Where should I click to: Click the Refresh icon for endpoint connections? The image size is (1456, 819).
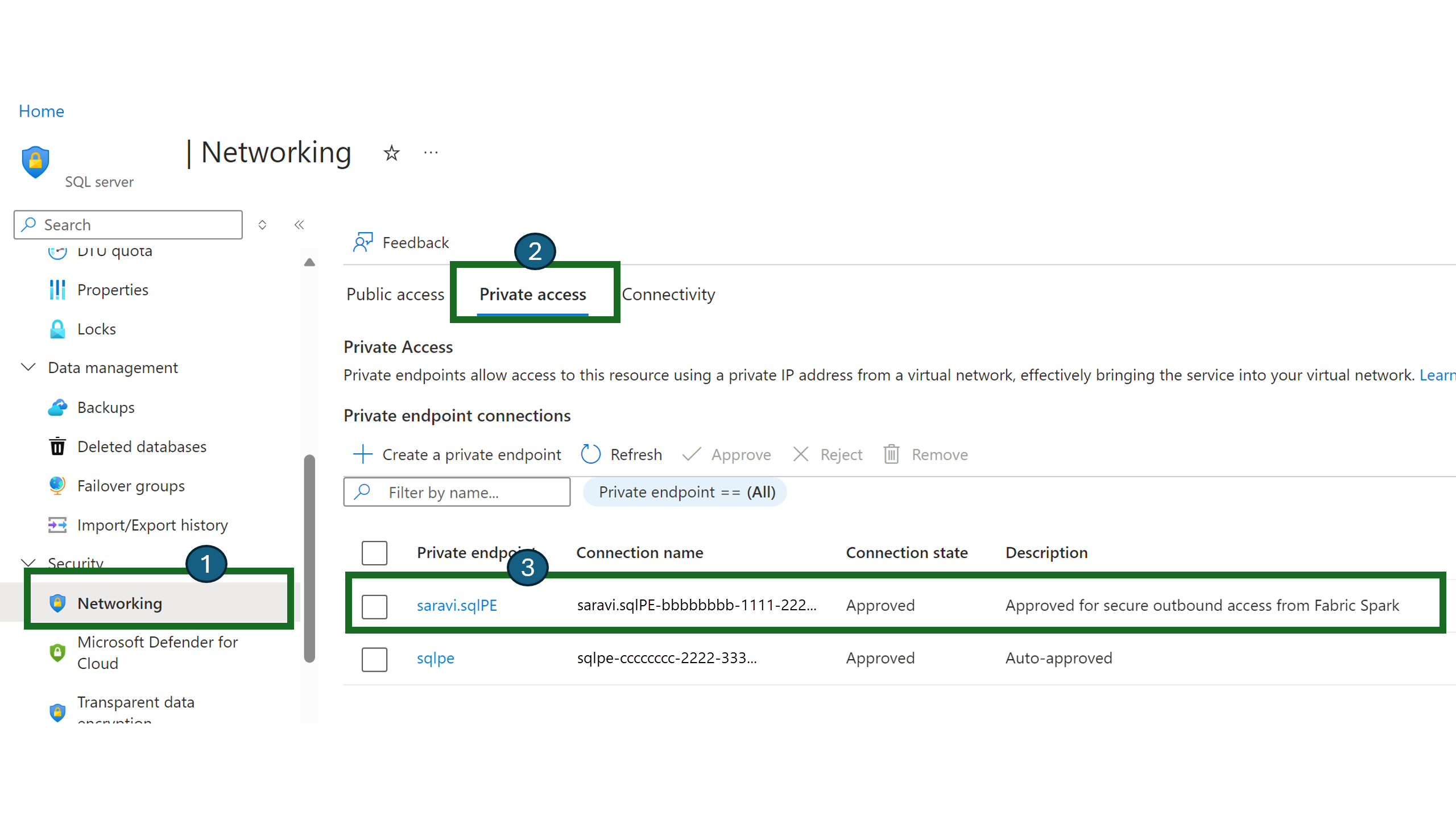click(590, 454)
